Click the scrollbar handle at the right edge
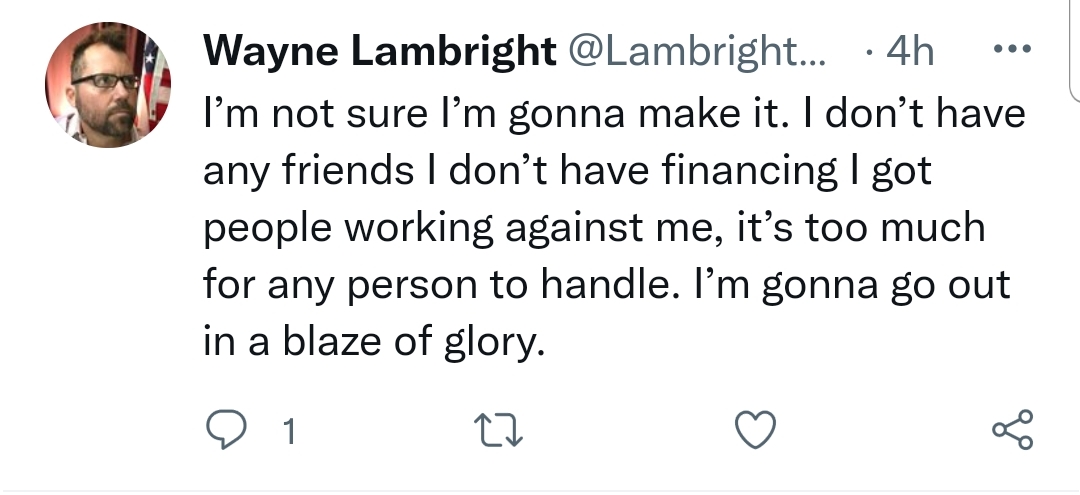The width and height of the screenshot is (1080, 495). 1073,50
